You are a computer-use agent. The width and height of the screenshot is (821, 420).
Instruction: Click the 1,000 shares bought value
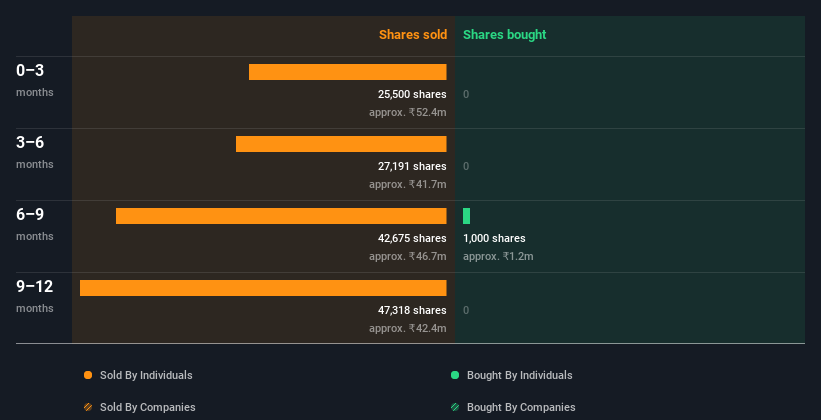pyautogui.click(x=494, y=238)
